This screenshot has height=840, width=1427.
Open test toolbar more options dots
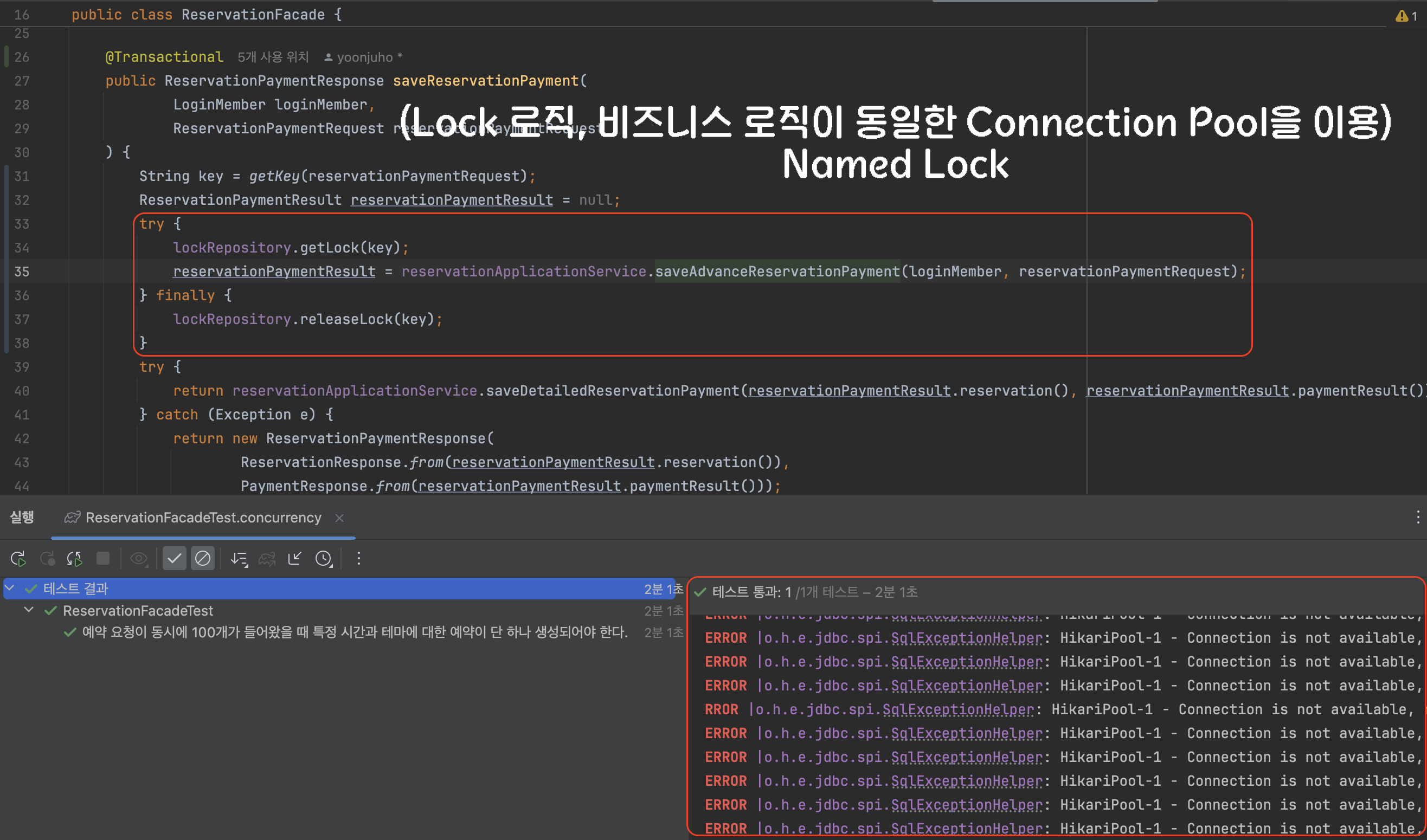358,559
